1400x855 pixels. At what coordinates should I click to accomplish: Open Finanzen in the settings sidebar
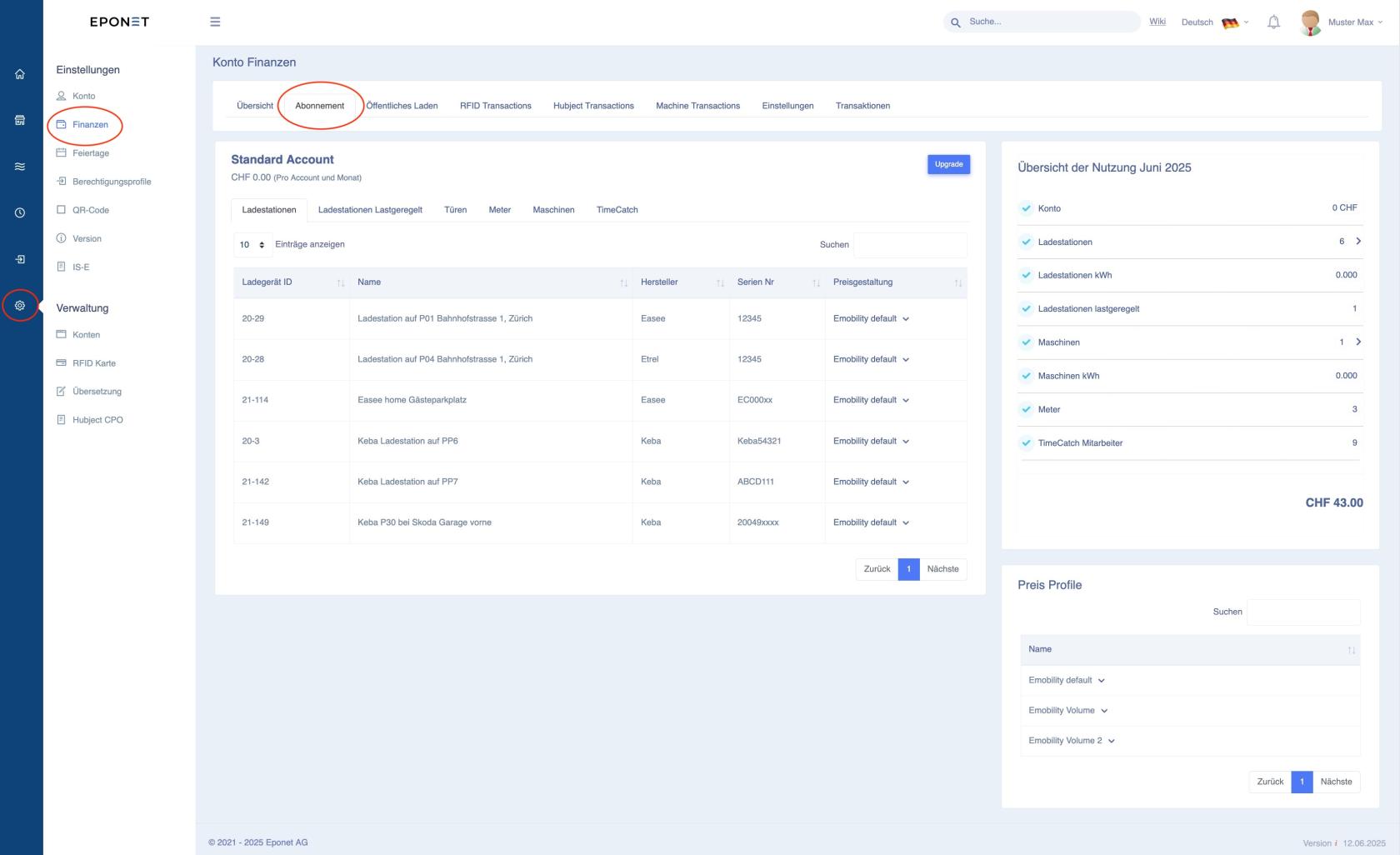(x=90, y=124)
